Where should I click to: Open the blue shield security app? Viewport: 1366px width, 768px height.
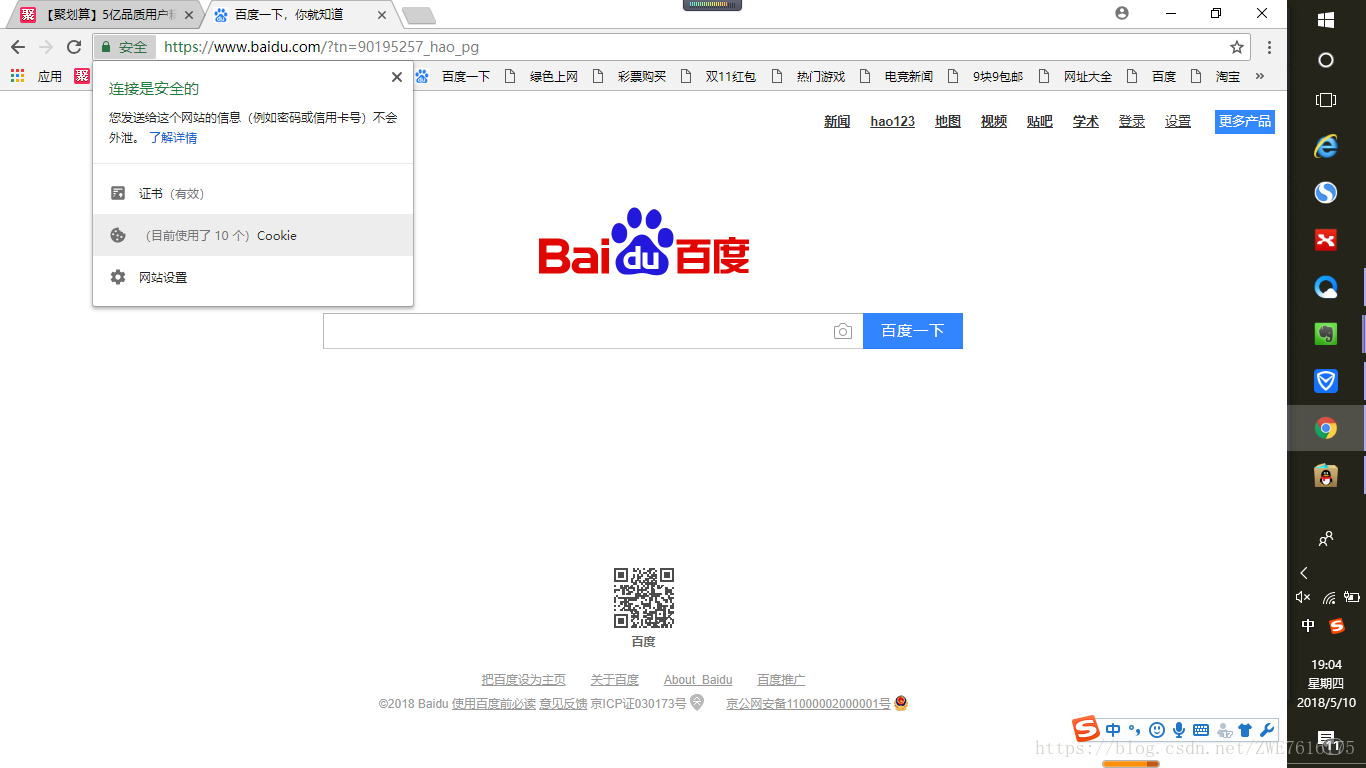click(1326, 381)
